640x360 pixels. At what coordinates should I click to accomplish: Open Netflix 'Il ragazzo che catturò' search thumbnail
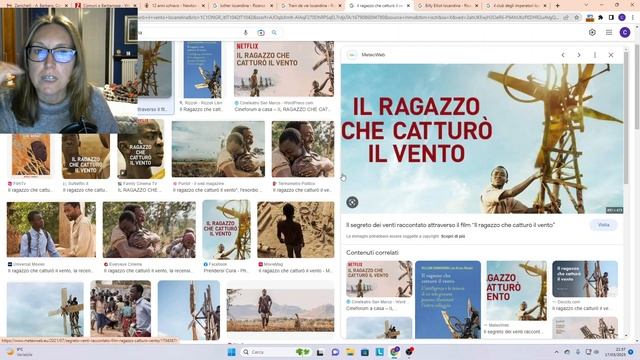284,69
